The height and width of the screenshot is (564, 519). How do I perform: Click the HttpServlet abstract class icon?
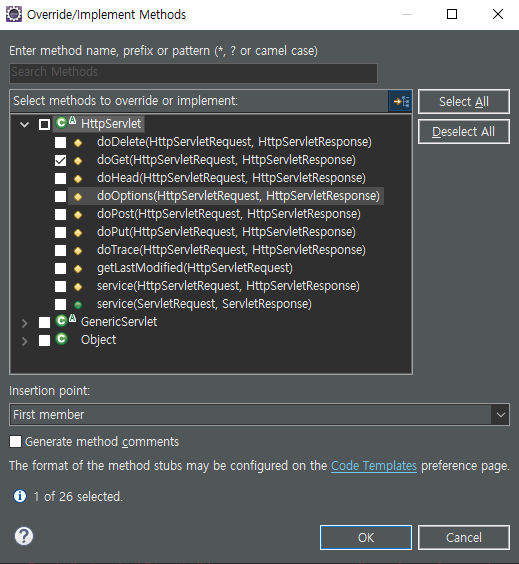pos(66,122)
